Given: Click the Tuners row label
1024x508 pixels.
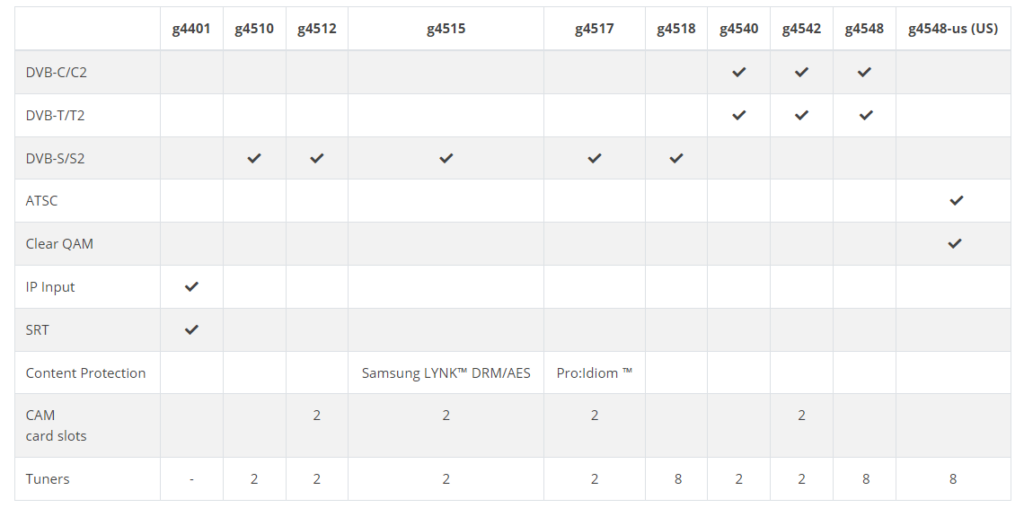Looking at the screenshot, I should [x=47, y=479].
